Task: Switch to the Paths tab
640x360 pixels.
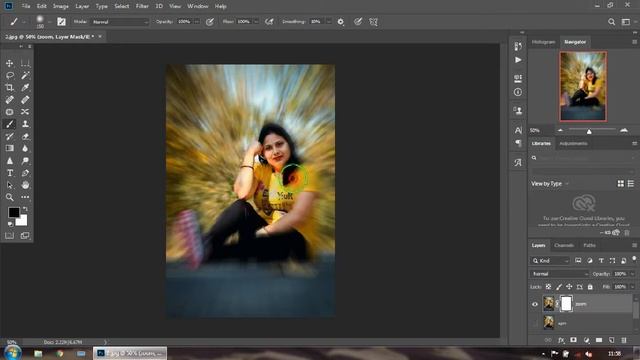Action: click(589, 245)
